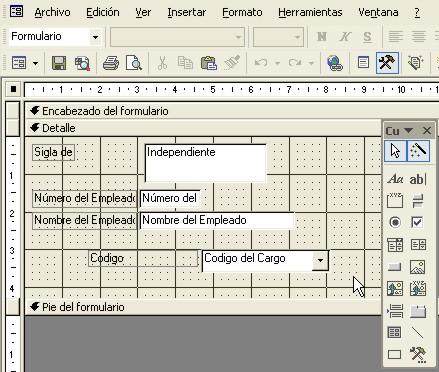The height and width of the screenshot is (372, 439).
Task: Open the View button dropdown arrow
Action: [35, 63]
